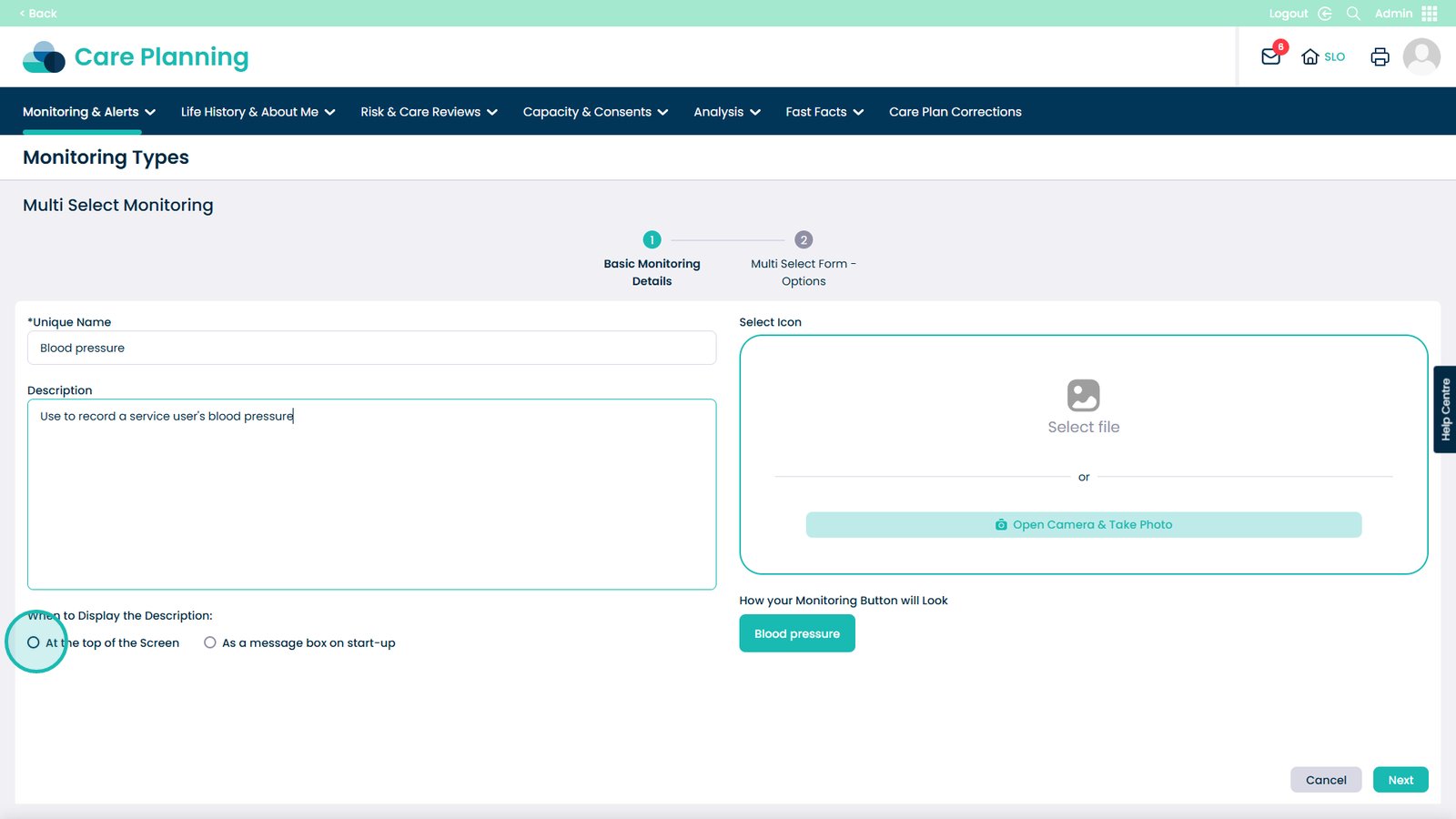Select 'As a message box on start-up' option

tap(210, 642)
